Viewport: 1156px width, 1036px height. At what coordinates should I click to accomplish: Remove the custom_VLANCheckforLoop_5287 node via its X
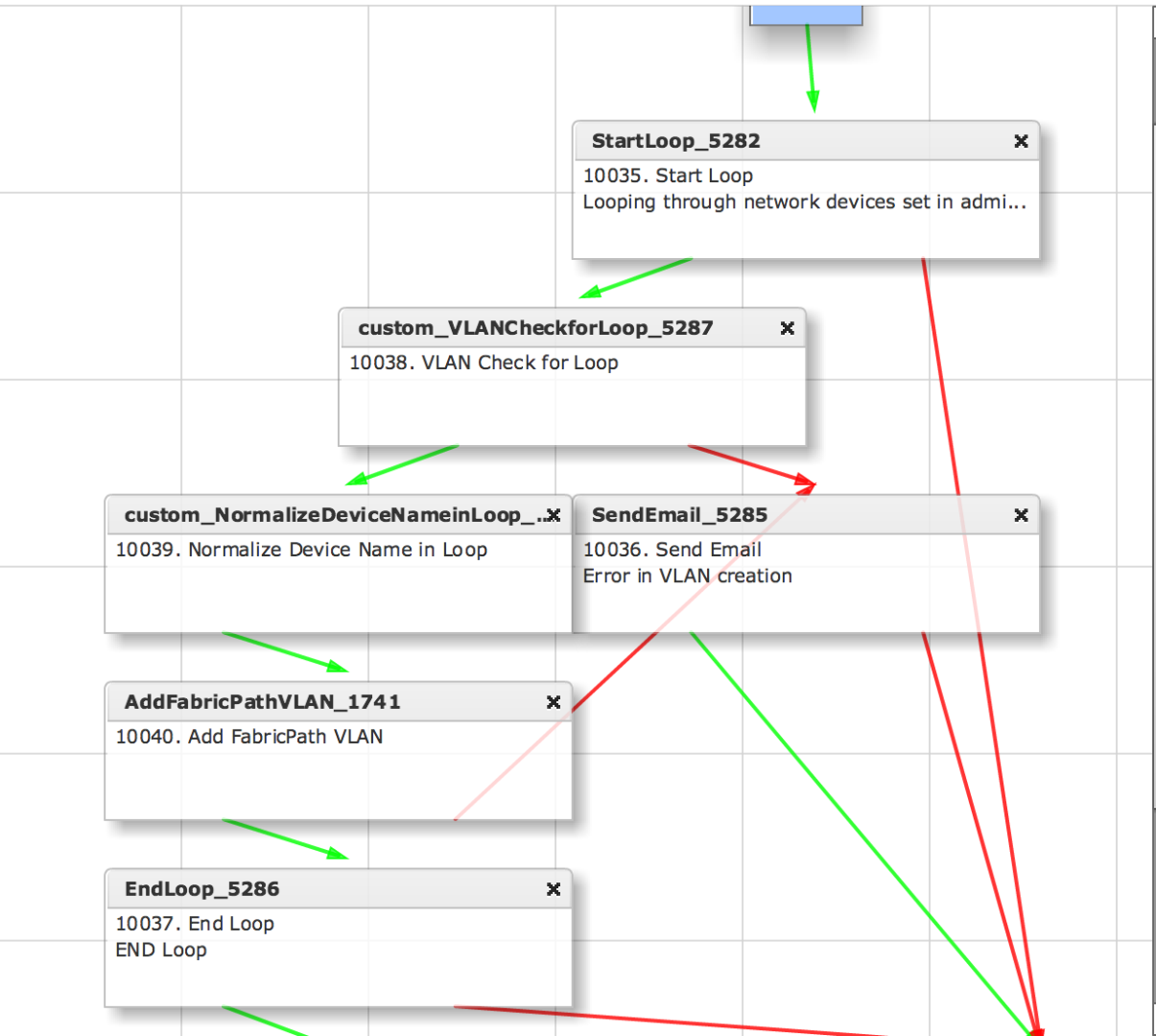(787, 328)
